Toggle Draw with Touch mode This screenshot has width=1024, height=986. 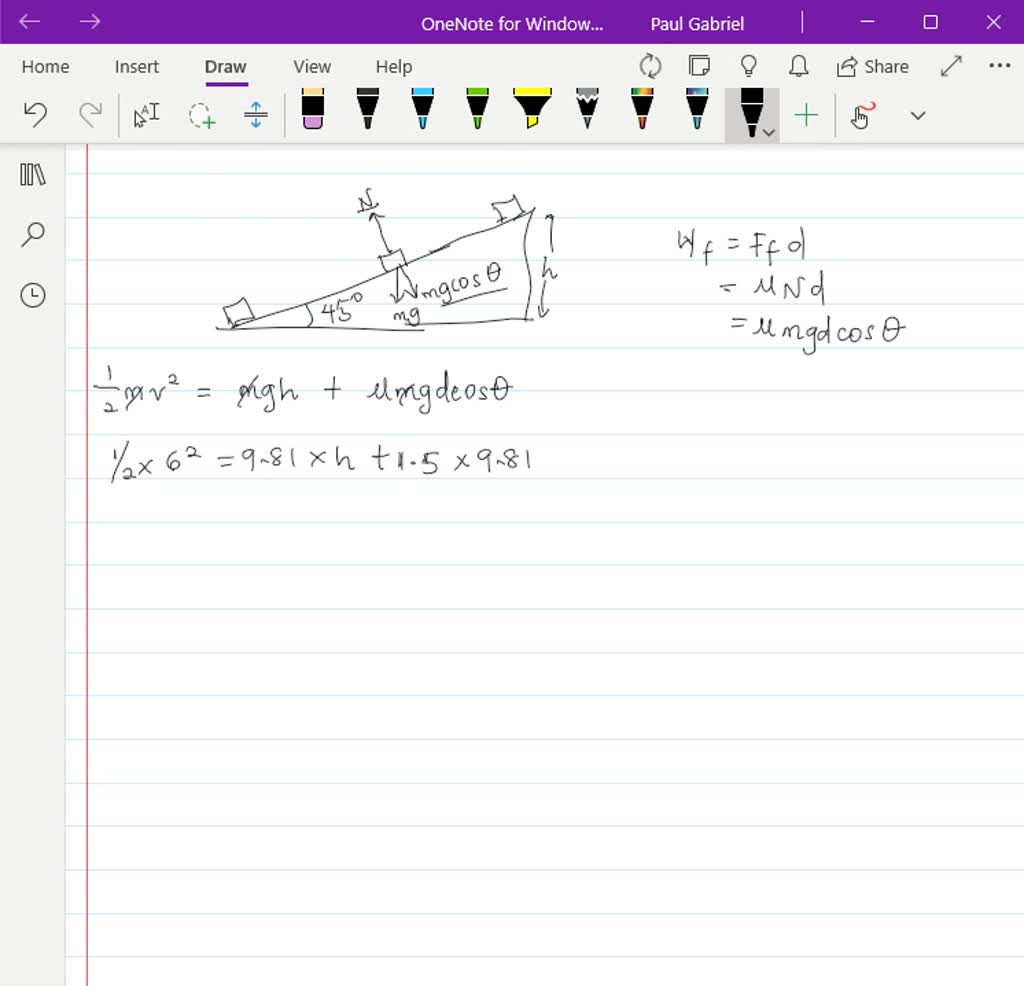[863, 115]
